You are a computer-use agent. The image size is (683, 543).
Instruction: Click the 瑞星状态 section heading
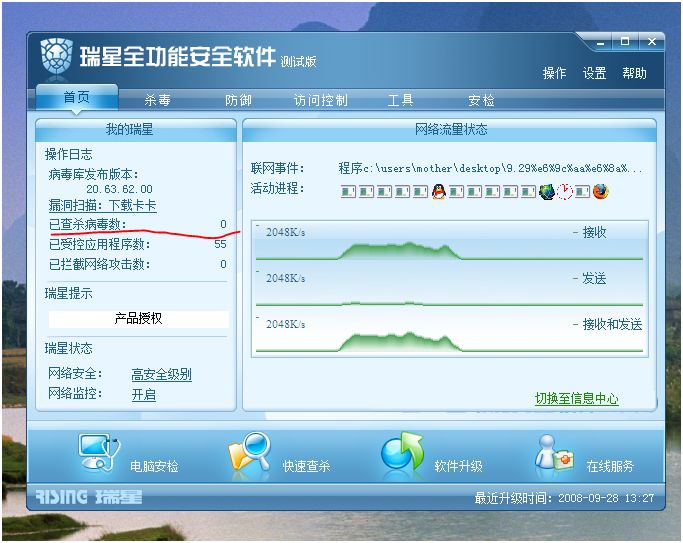pos(68,348)
